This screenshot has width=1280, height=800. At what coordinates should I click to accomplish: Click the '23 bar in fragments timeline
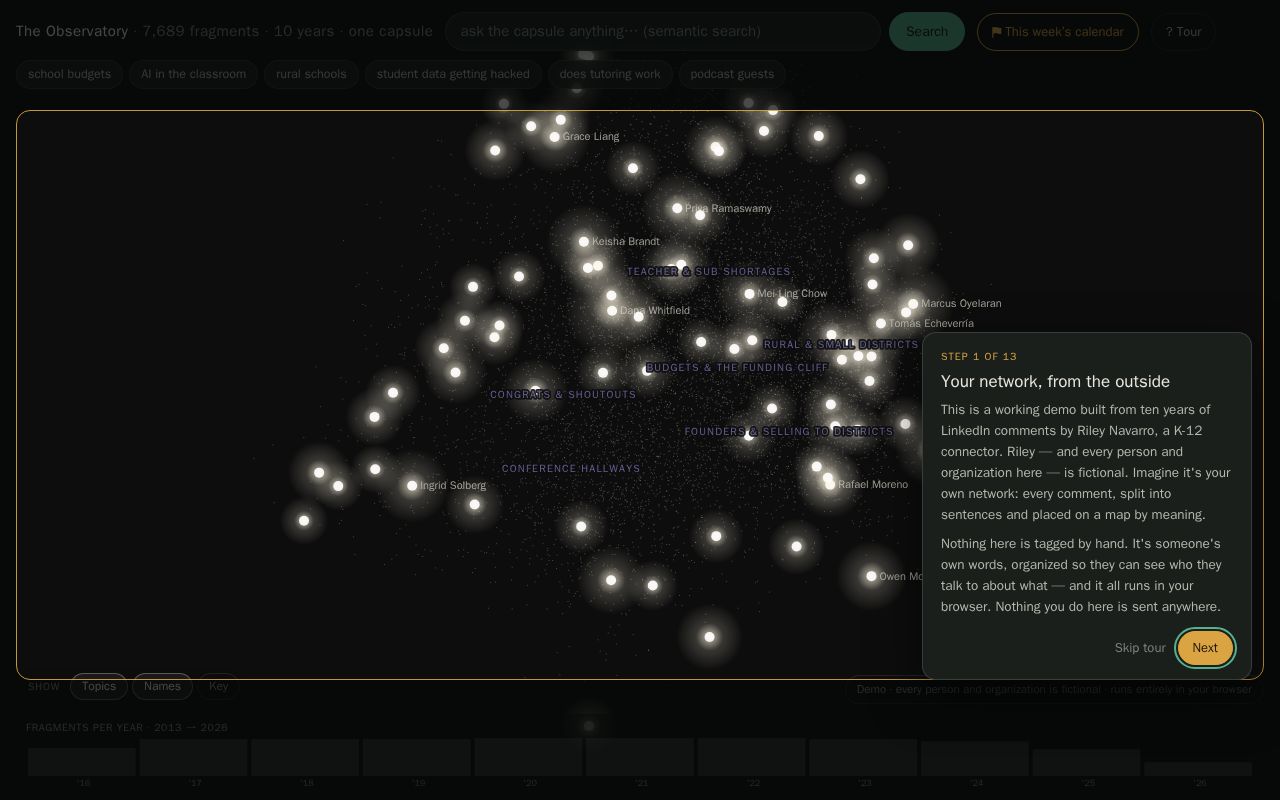click(863, 757)
